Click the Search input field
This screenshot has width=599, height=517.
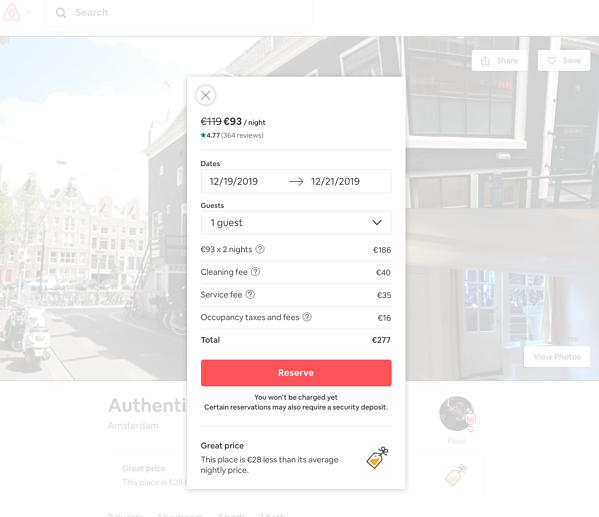pos(179,13)
